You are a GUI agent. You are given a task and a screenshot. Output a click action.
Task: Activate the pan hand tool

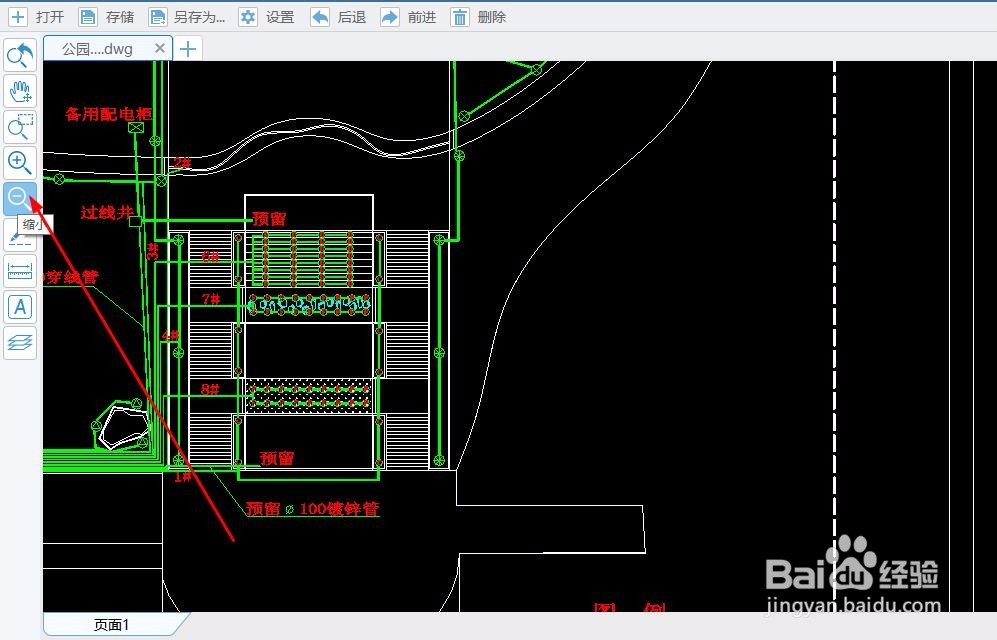pos(20,91)
